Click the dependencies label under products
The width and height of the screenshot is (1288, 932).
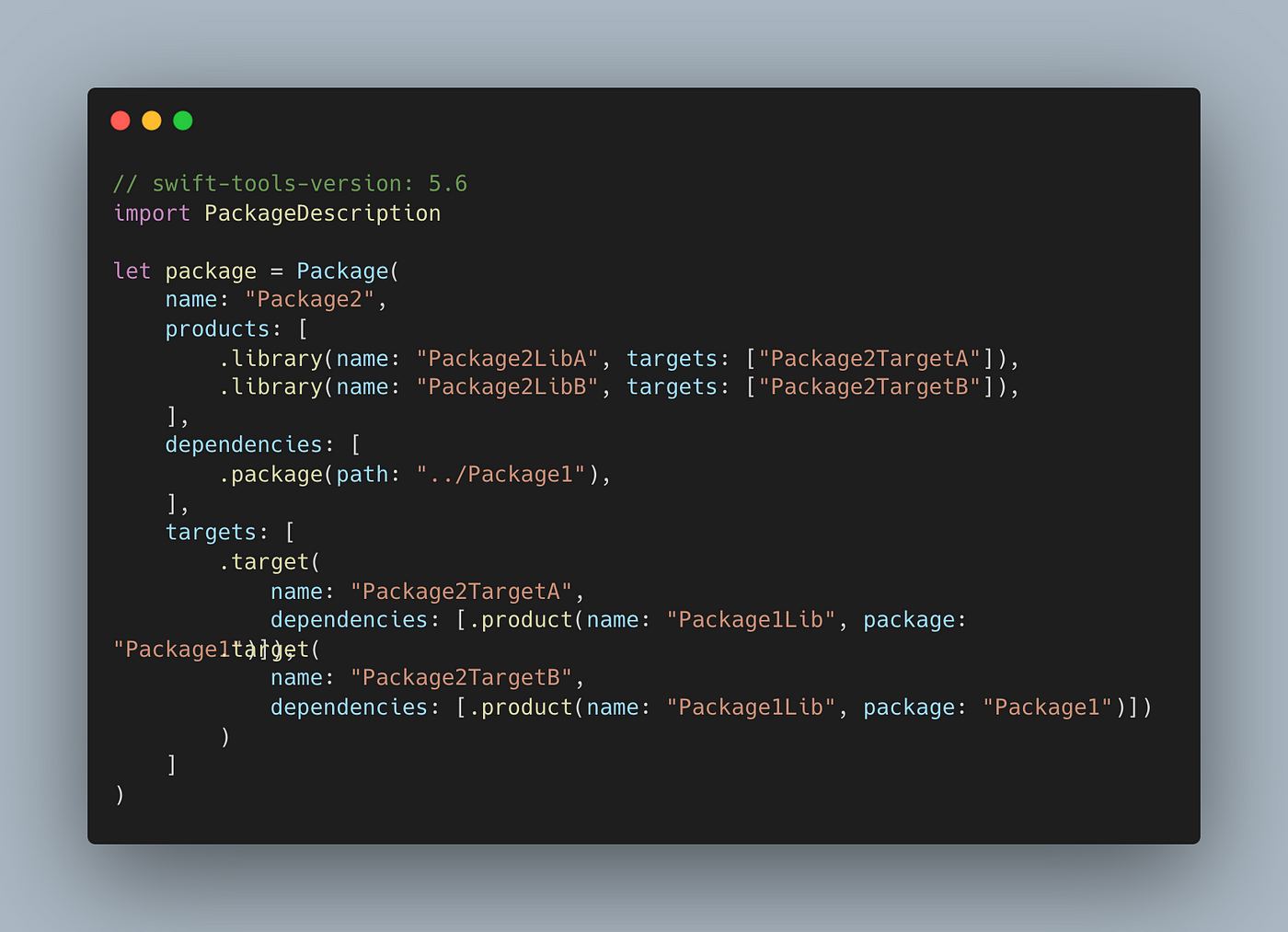244,444
